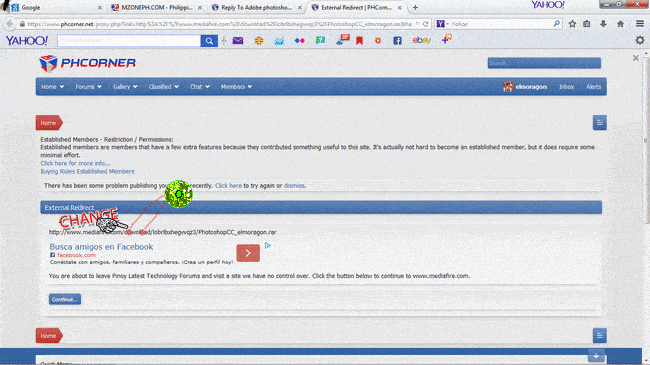
Task: Click the Yahoo Finance chart icon
Action: 279,41
